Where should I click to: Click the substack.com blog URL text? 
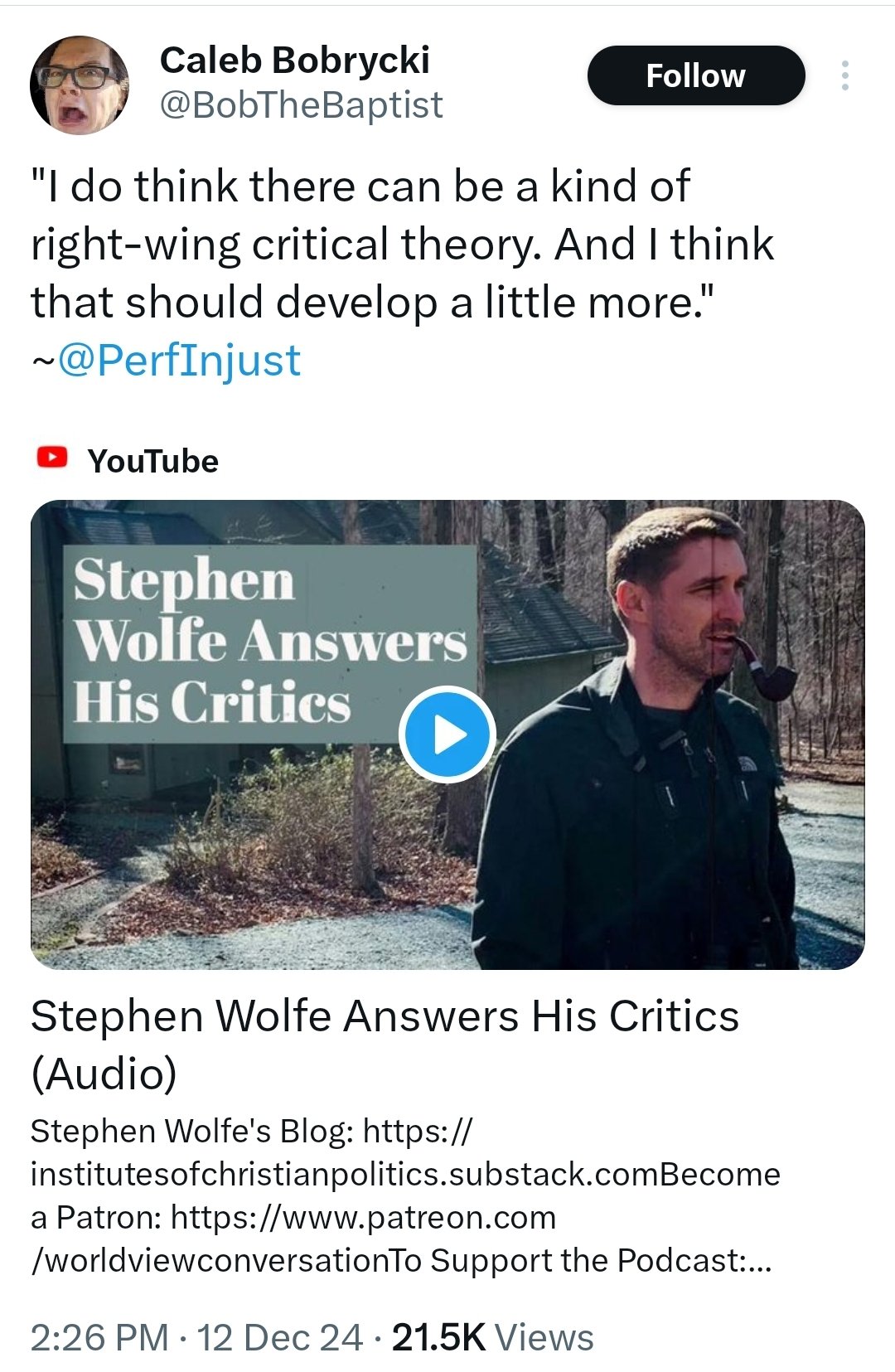(346, 1175)
